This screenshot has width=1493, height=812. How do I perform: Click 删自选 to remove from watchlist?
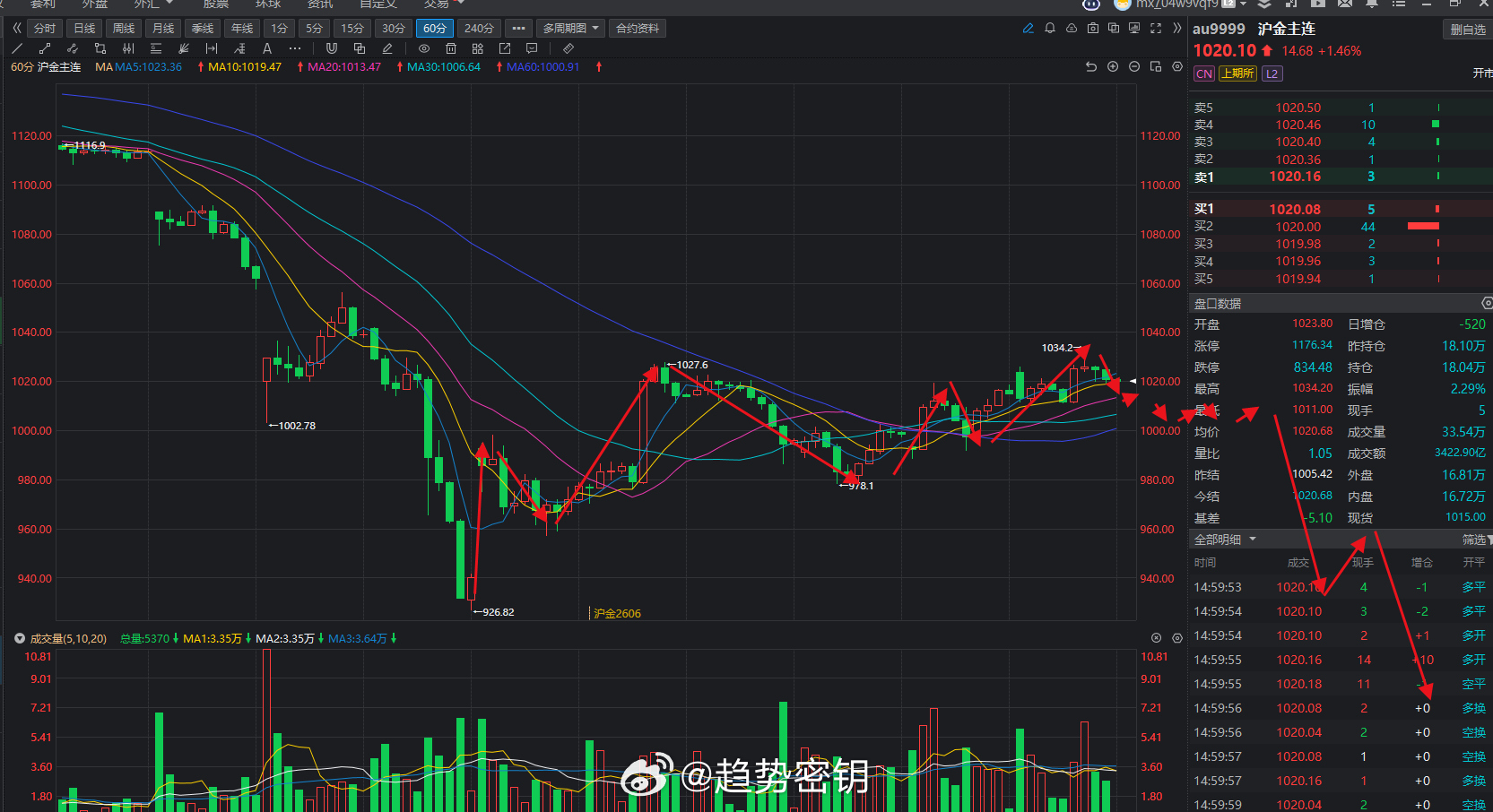pos(1467,29)
